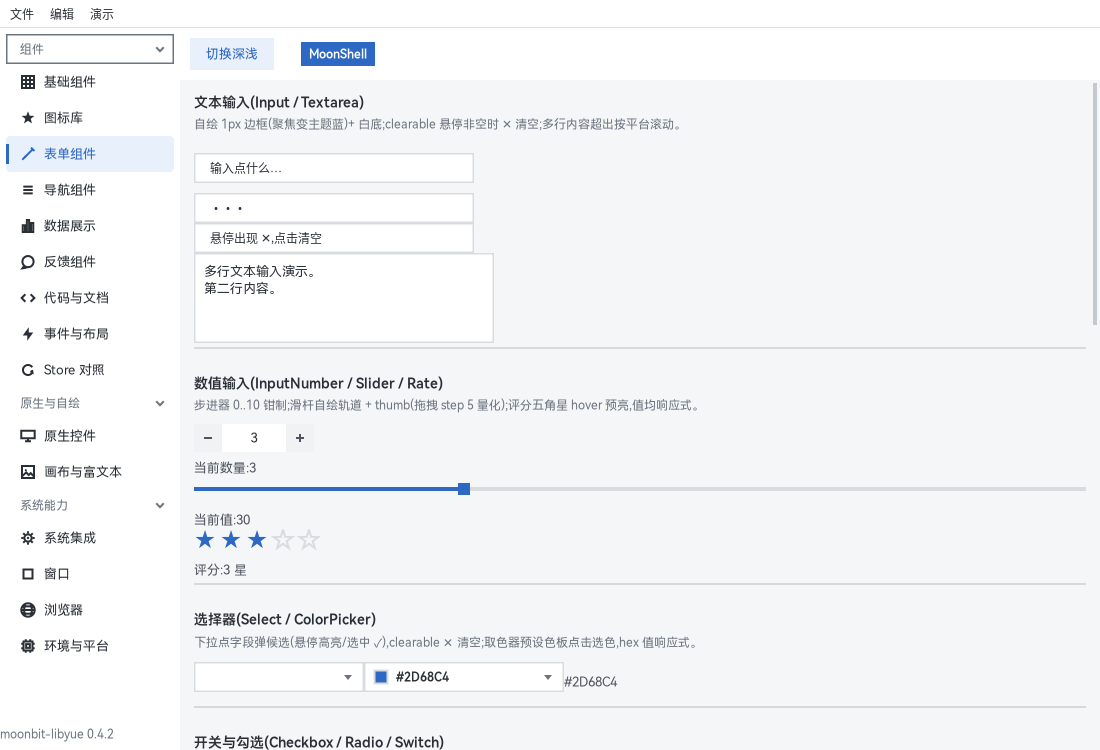Click the blue slider thumb

tap(464, 489)
